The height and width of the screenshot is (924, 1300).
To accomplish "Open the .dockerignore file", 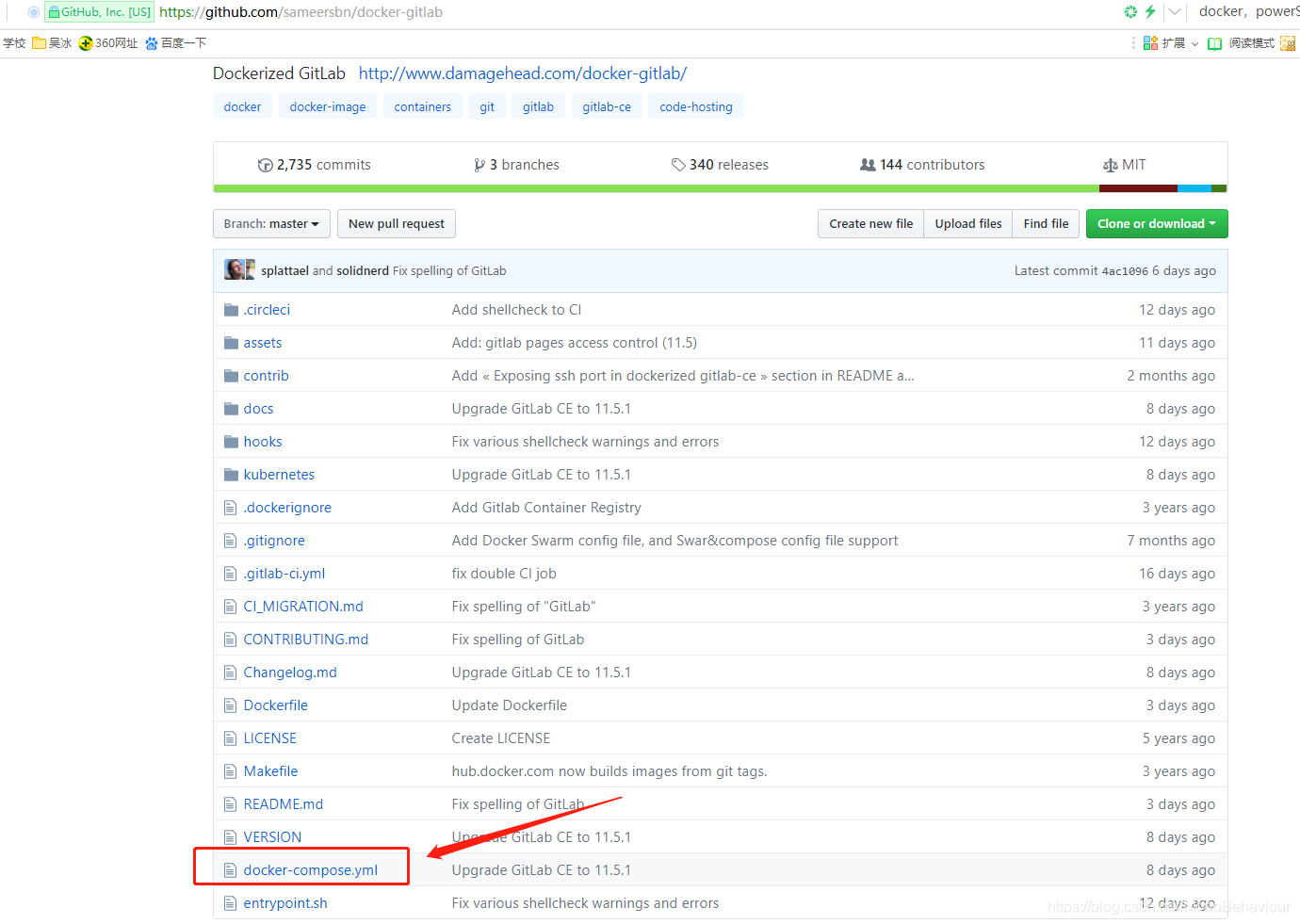I will [287, 508].
